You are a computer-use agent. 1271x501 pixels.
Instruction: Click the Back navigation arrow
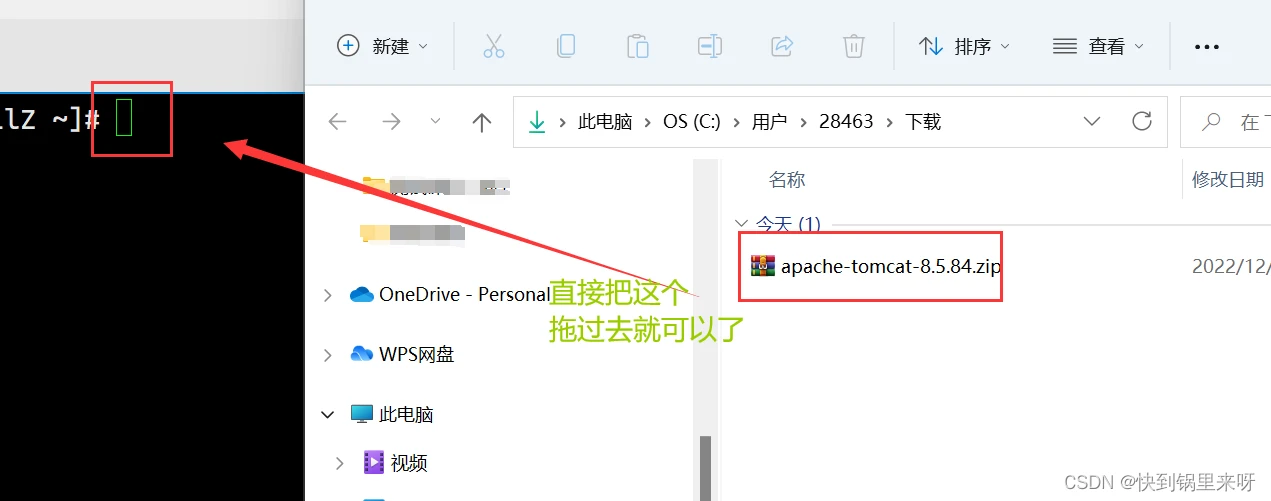[338, 122]
